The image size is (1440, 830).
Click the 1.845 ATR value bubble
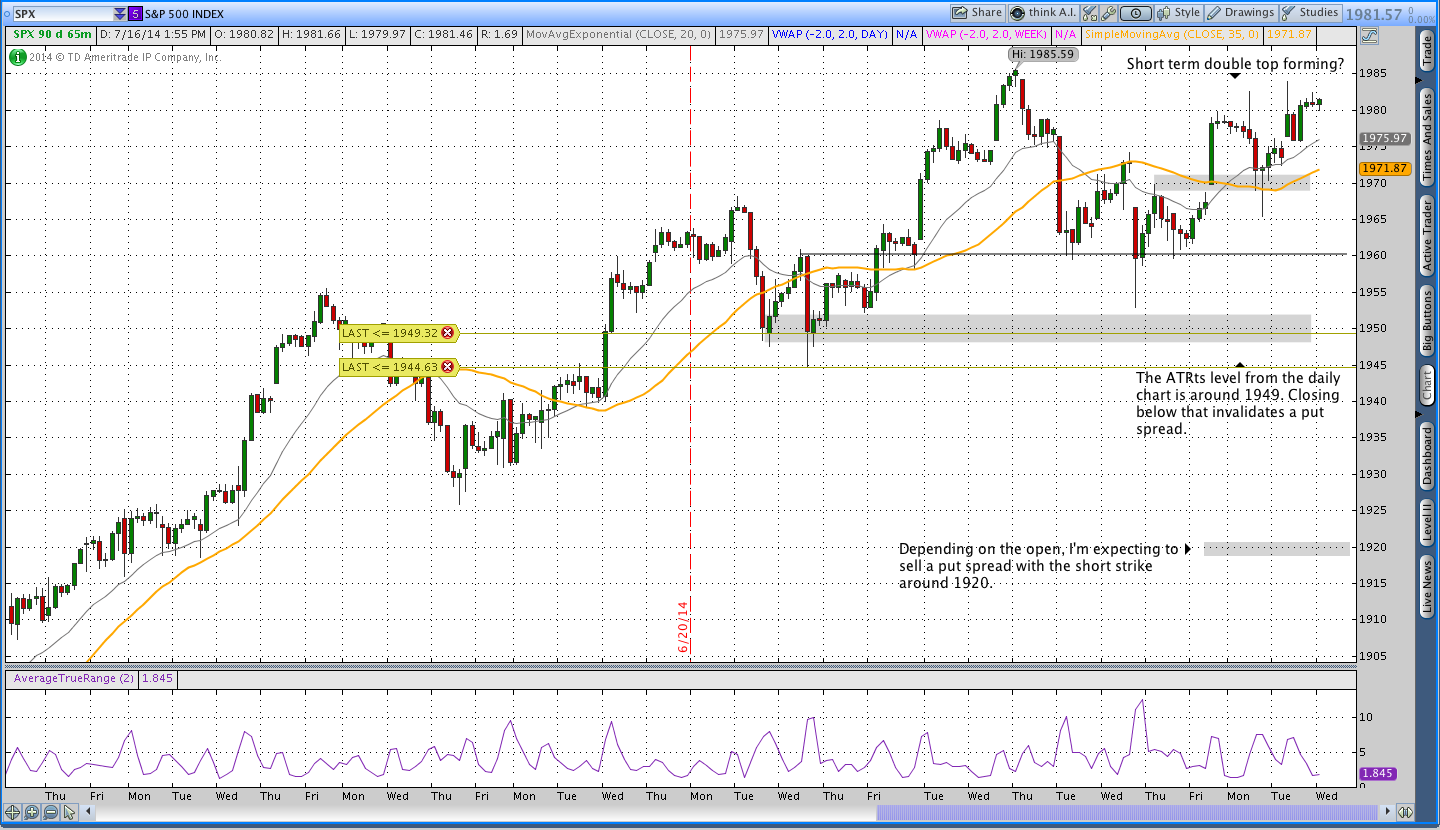[x=1378, y=774]
